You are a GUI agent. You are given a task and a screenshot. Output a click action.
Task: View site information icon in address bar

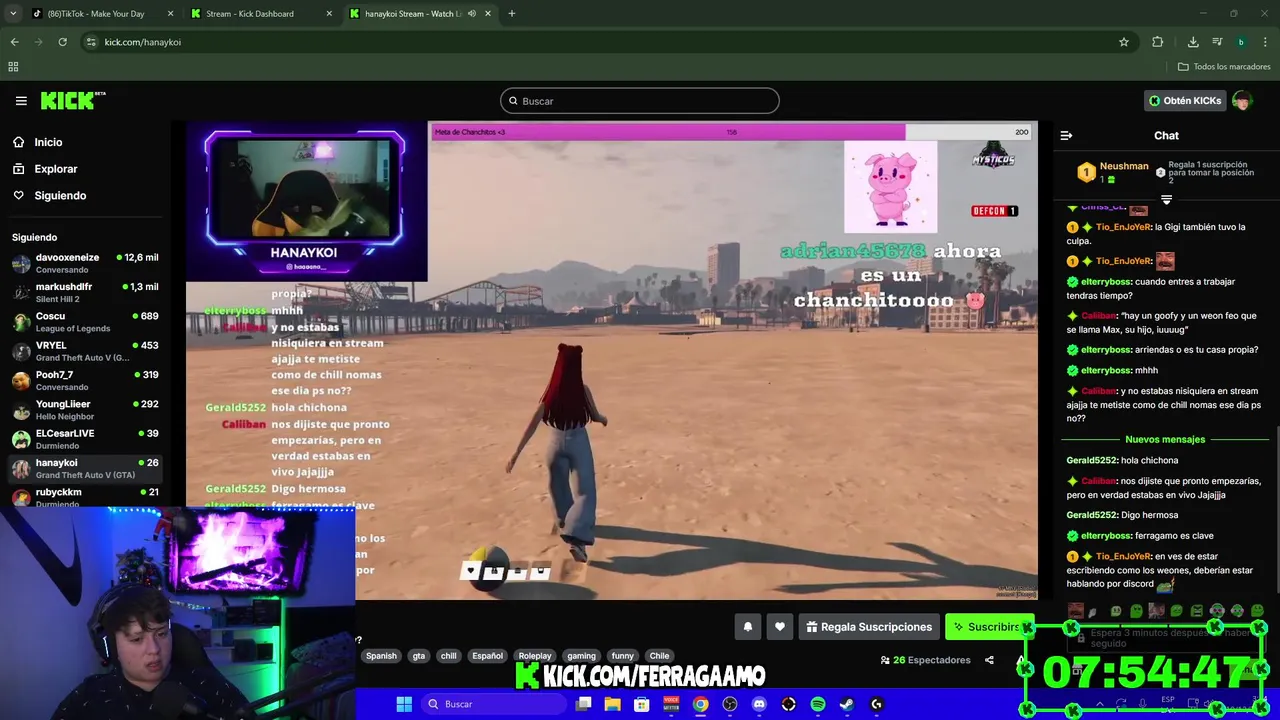[x=91, y=42]
